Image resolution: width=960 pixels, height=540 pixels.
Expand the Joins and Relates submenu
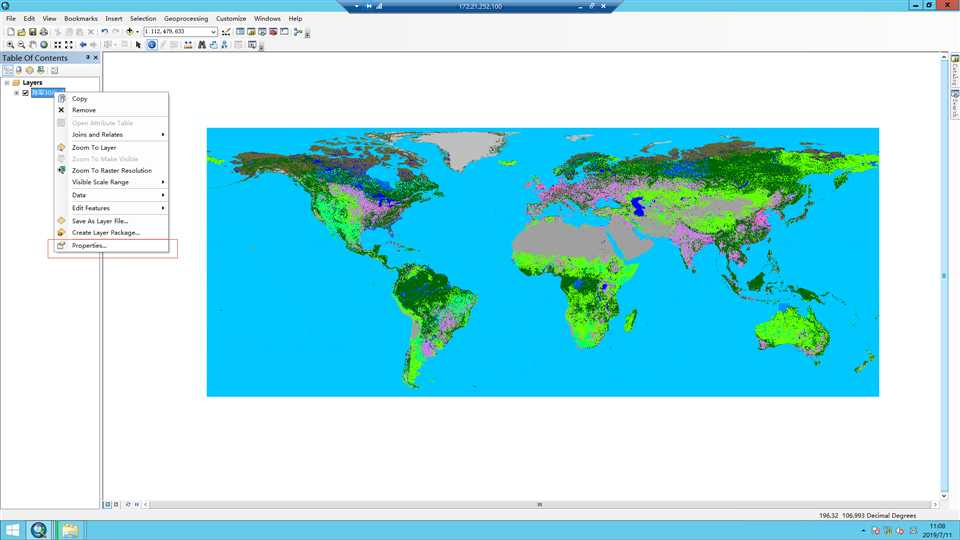click(111, 135)
